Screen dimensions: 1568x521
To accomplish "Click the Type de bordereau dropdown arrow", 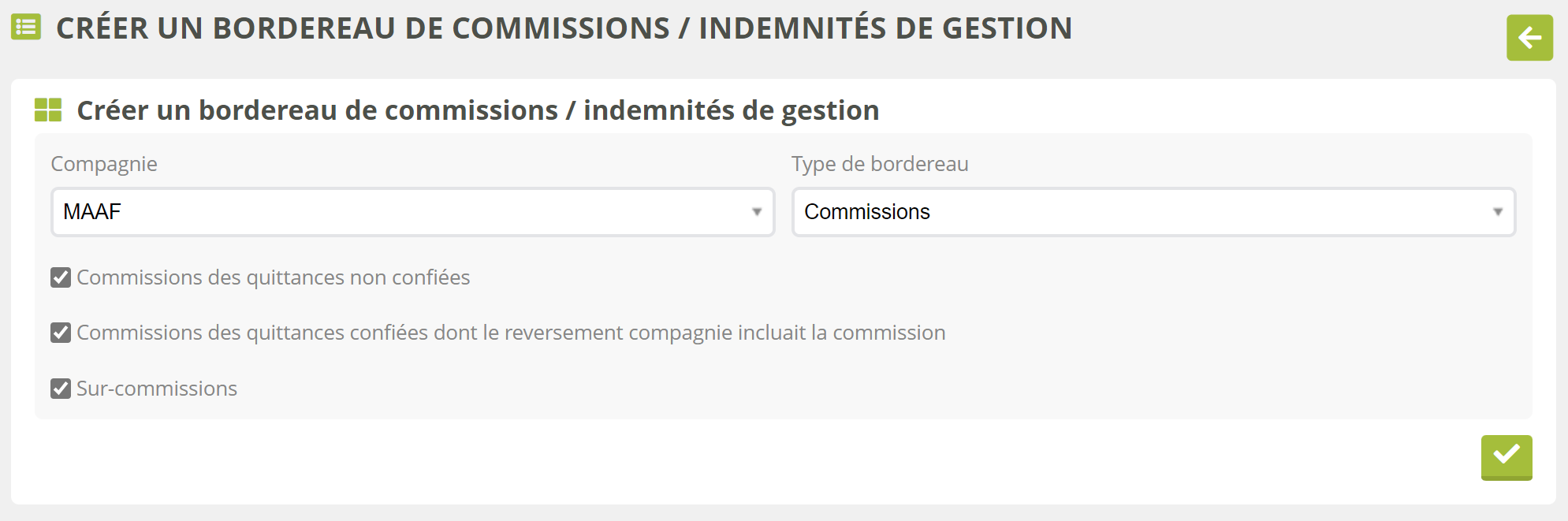I will click(1498, 212).
